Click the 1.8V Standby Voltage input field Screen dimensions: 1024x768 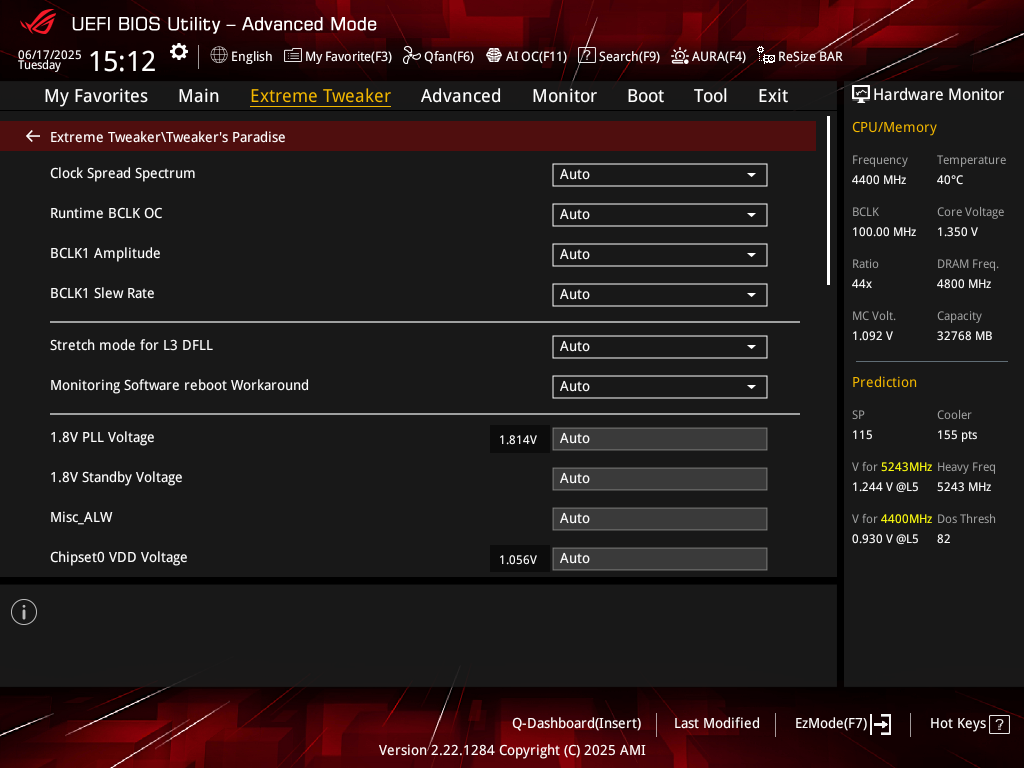pyautogui.click(x=660, y=479)
